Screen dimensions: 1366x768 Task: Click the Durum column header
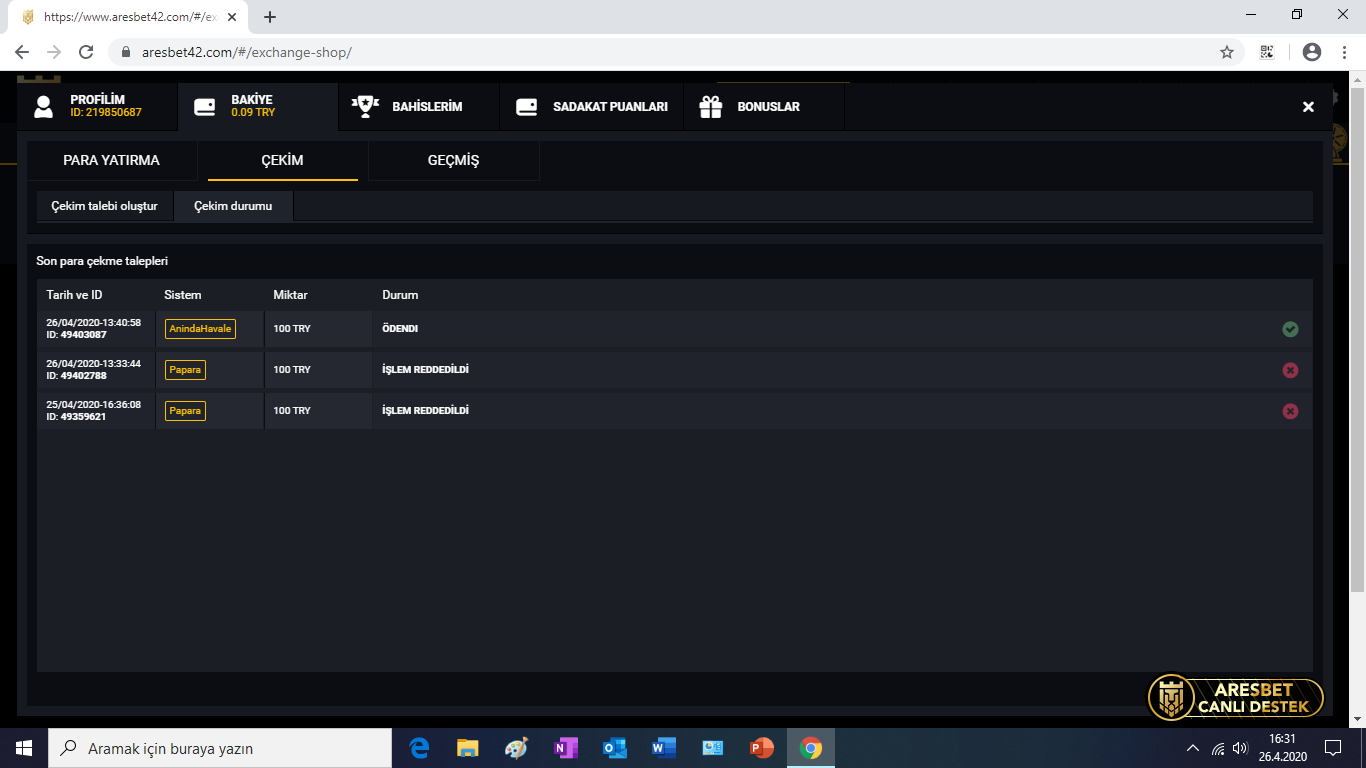tap(400, 295)
